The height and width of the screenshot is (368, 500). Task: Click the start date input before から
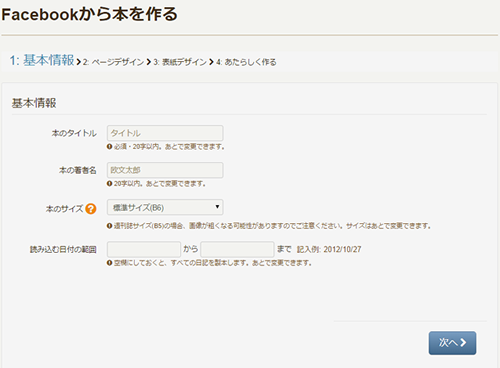144,249
